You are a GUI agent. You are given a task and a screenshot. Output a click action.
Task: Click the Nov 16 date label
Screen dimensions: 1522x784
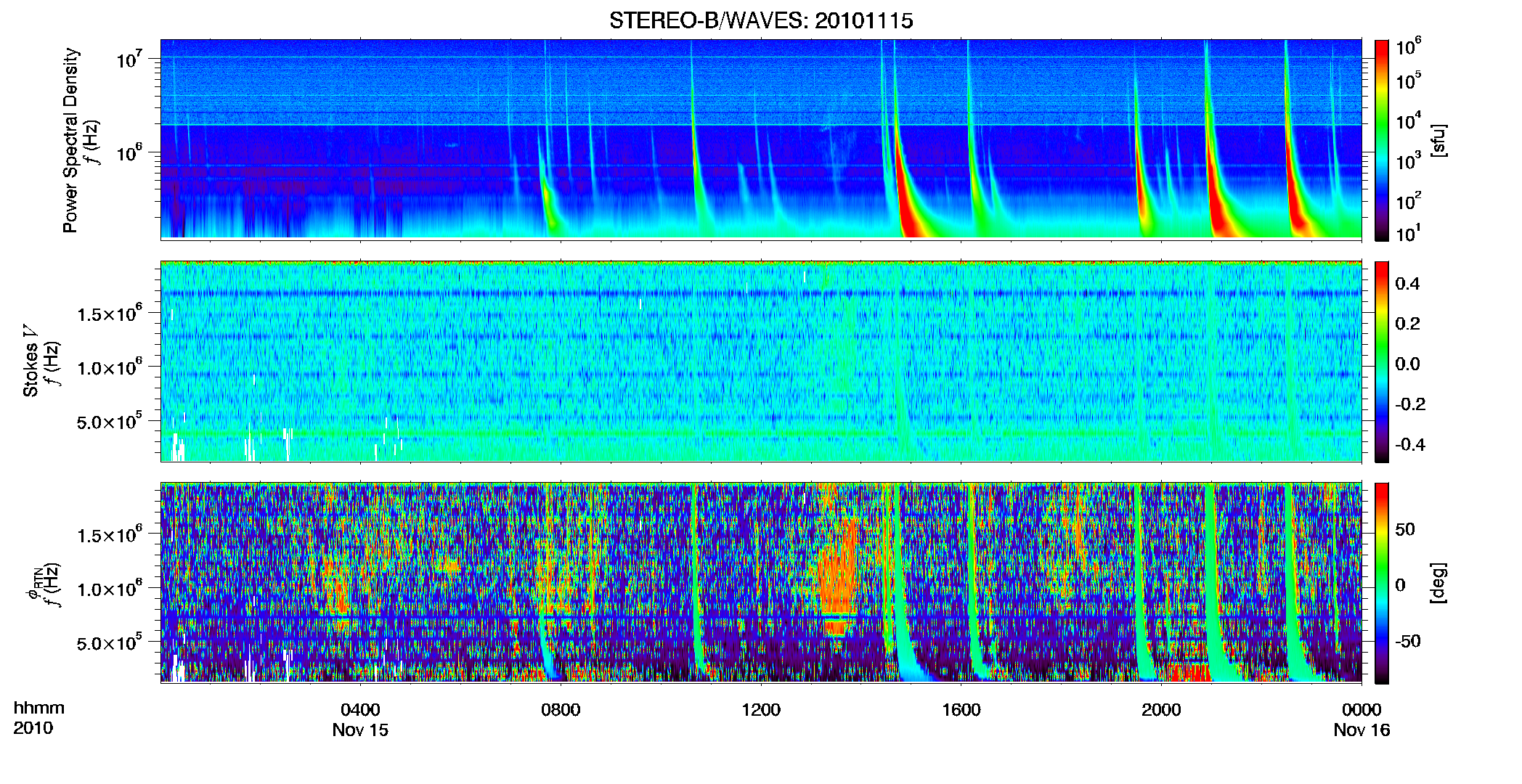click(x=1362, y=730)
